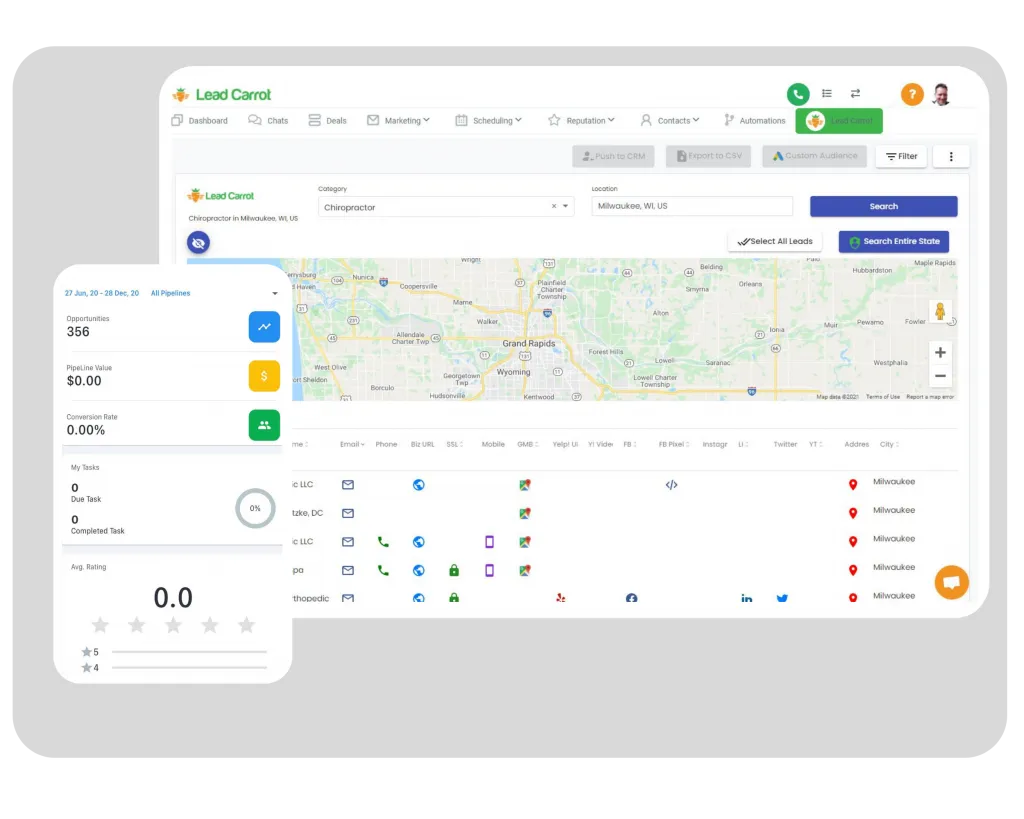Open the Deals tab

point(327,120)
